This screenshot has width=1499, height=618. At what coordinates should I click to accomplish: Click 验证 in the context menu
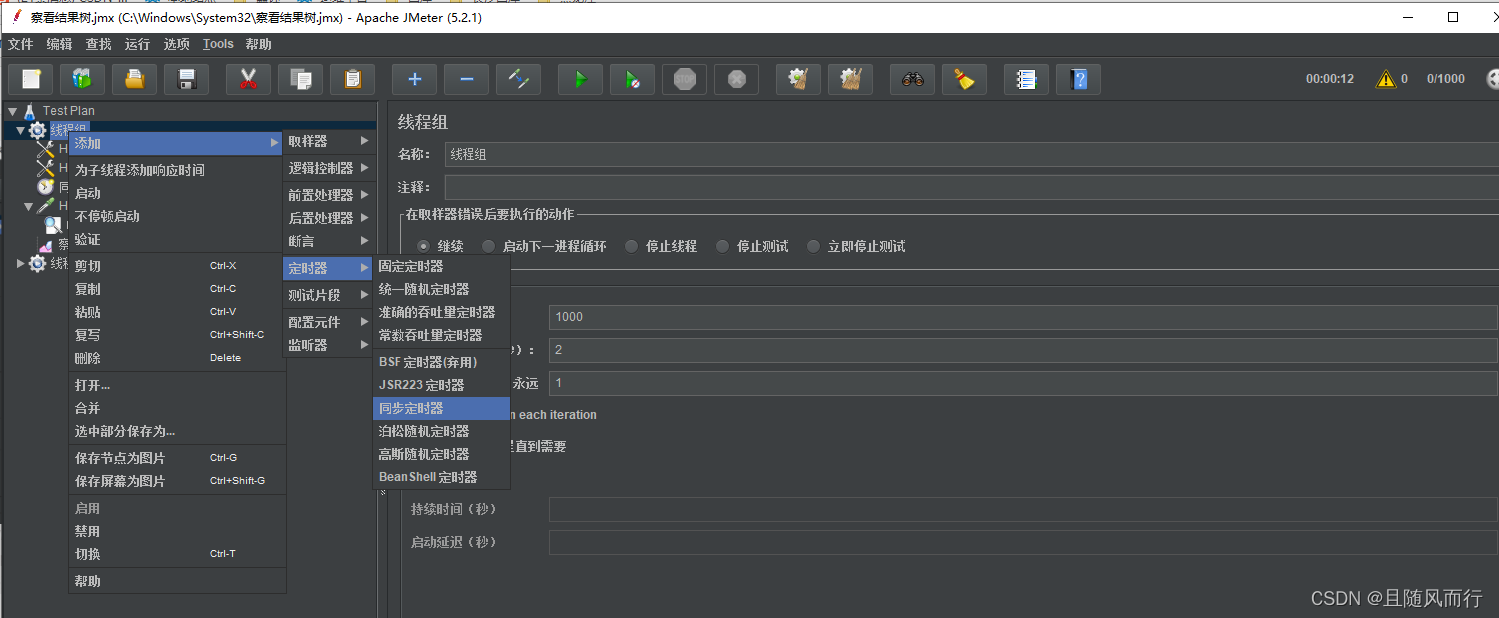[177, 239]
